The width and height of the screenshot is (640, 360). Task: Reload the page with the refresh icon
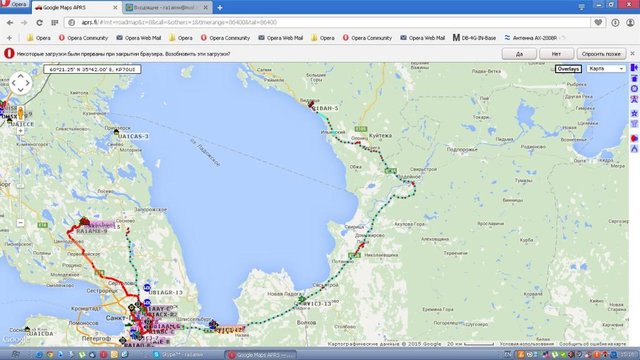pos(39,22)
